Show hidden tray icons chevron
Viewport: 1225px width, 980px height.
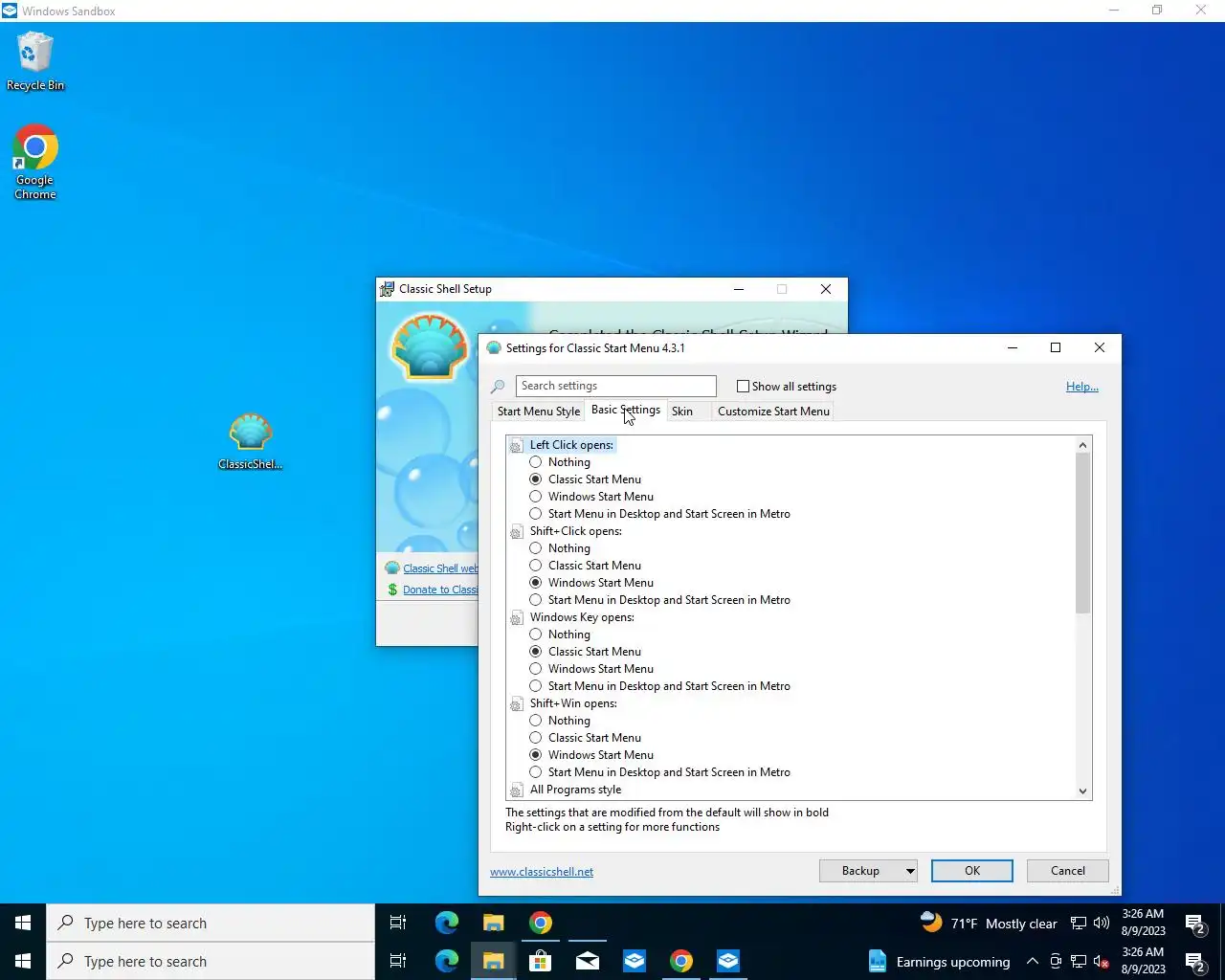point(1032,962)
